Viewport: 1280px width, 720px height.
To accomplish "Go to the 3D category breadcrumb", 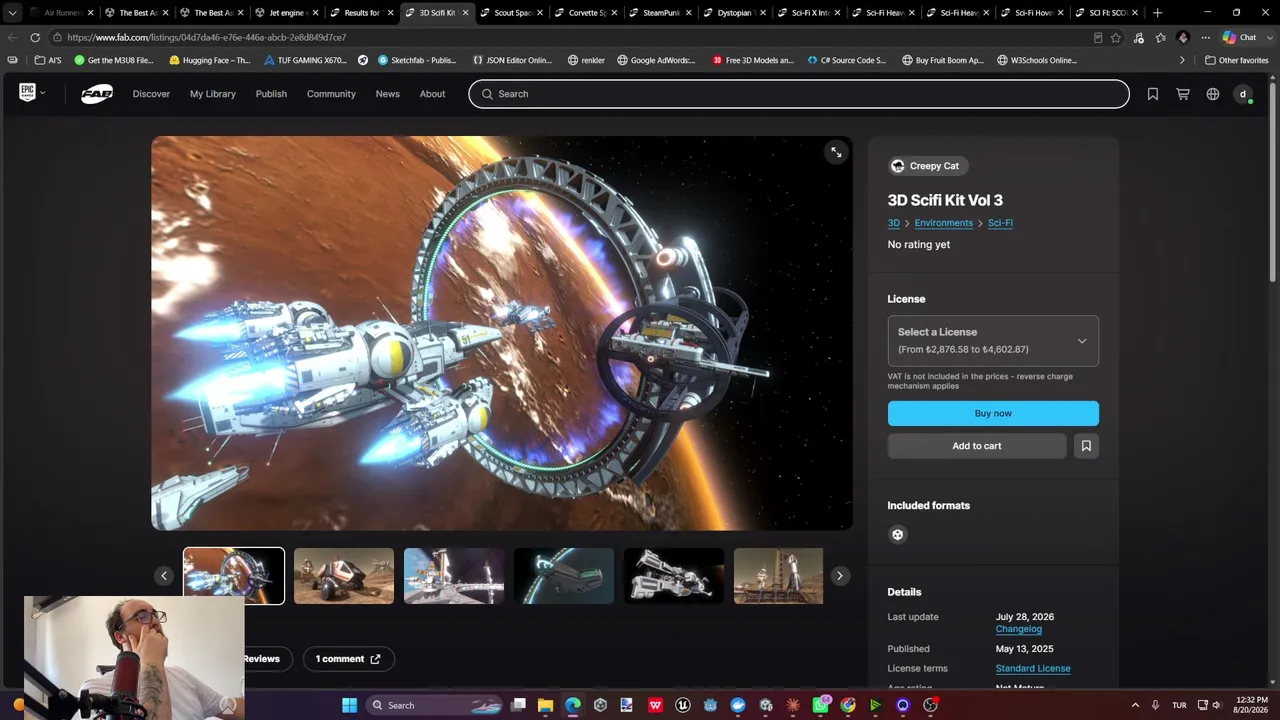I will click(x=894, y=223).
